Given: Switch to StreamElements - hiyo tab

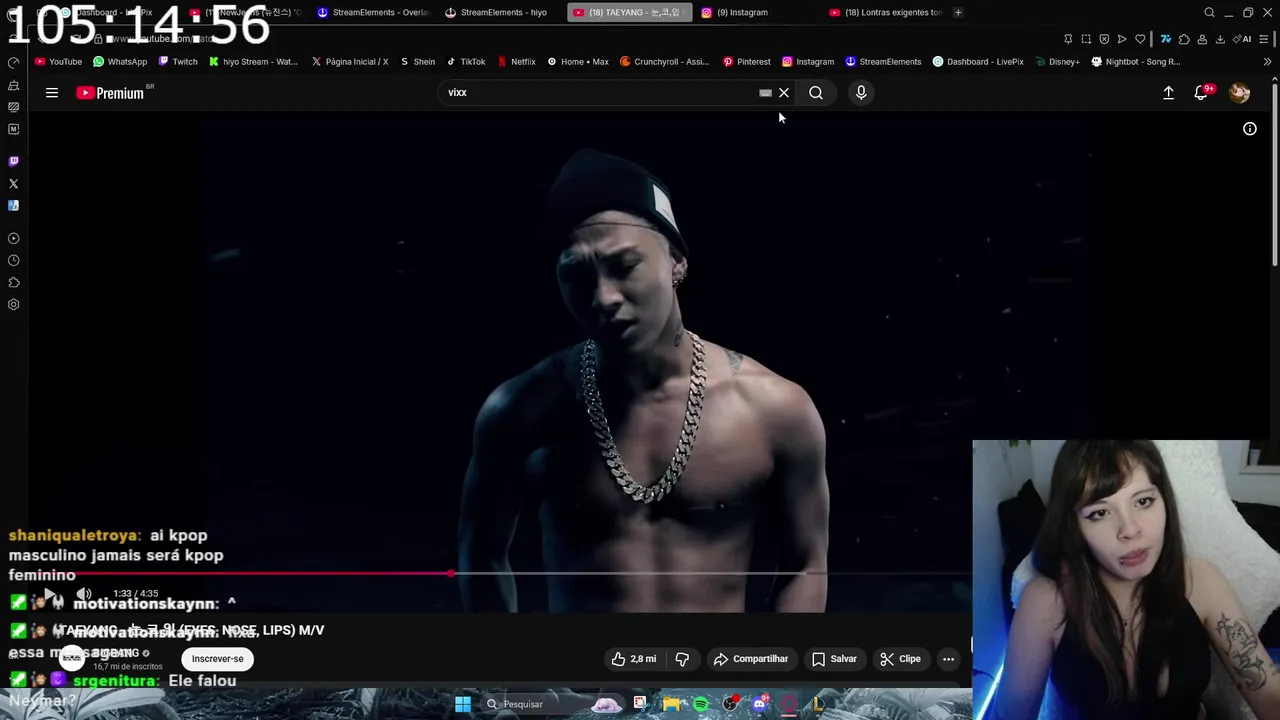Looking at the screenshot, I should 499,12.
